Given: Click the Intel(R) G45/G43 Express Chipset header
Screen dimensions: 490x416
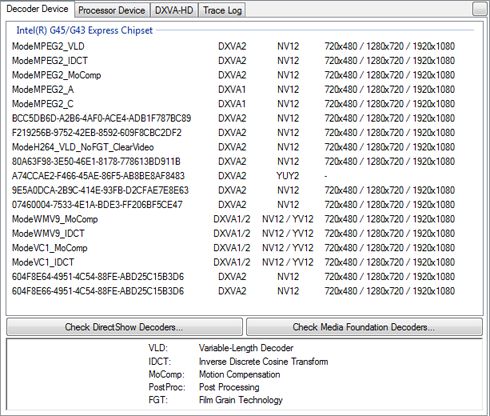Looking at the screenshot, I should tap(84, 30).
